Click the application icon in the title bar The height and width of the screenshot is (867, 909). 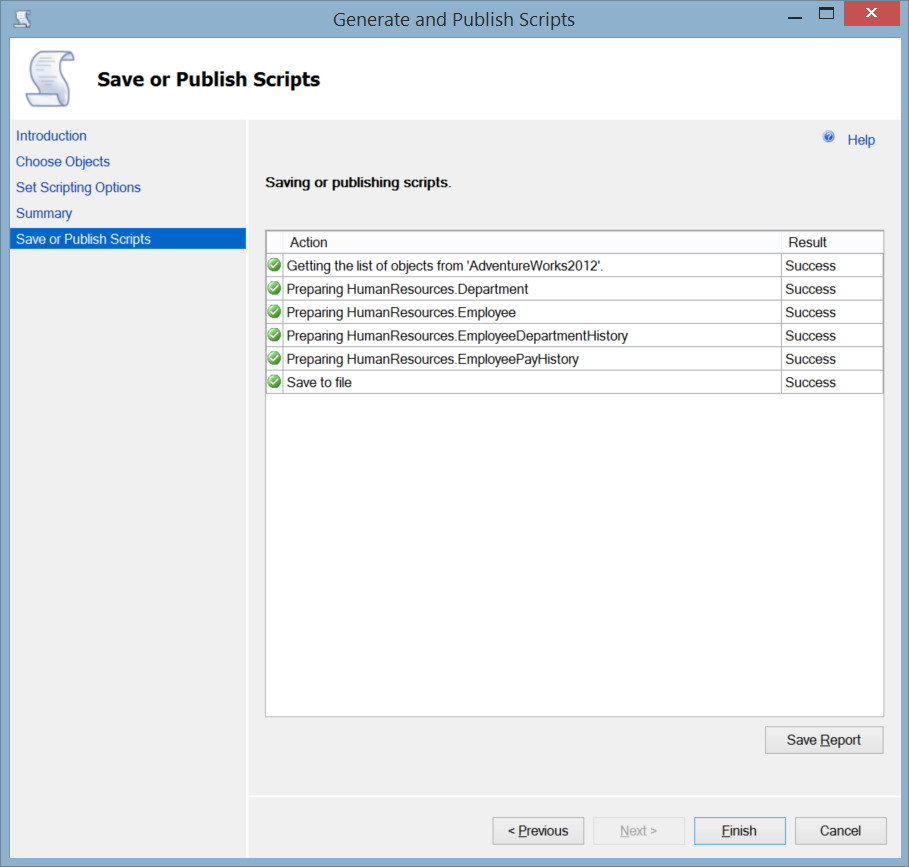[21, 18]
